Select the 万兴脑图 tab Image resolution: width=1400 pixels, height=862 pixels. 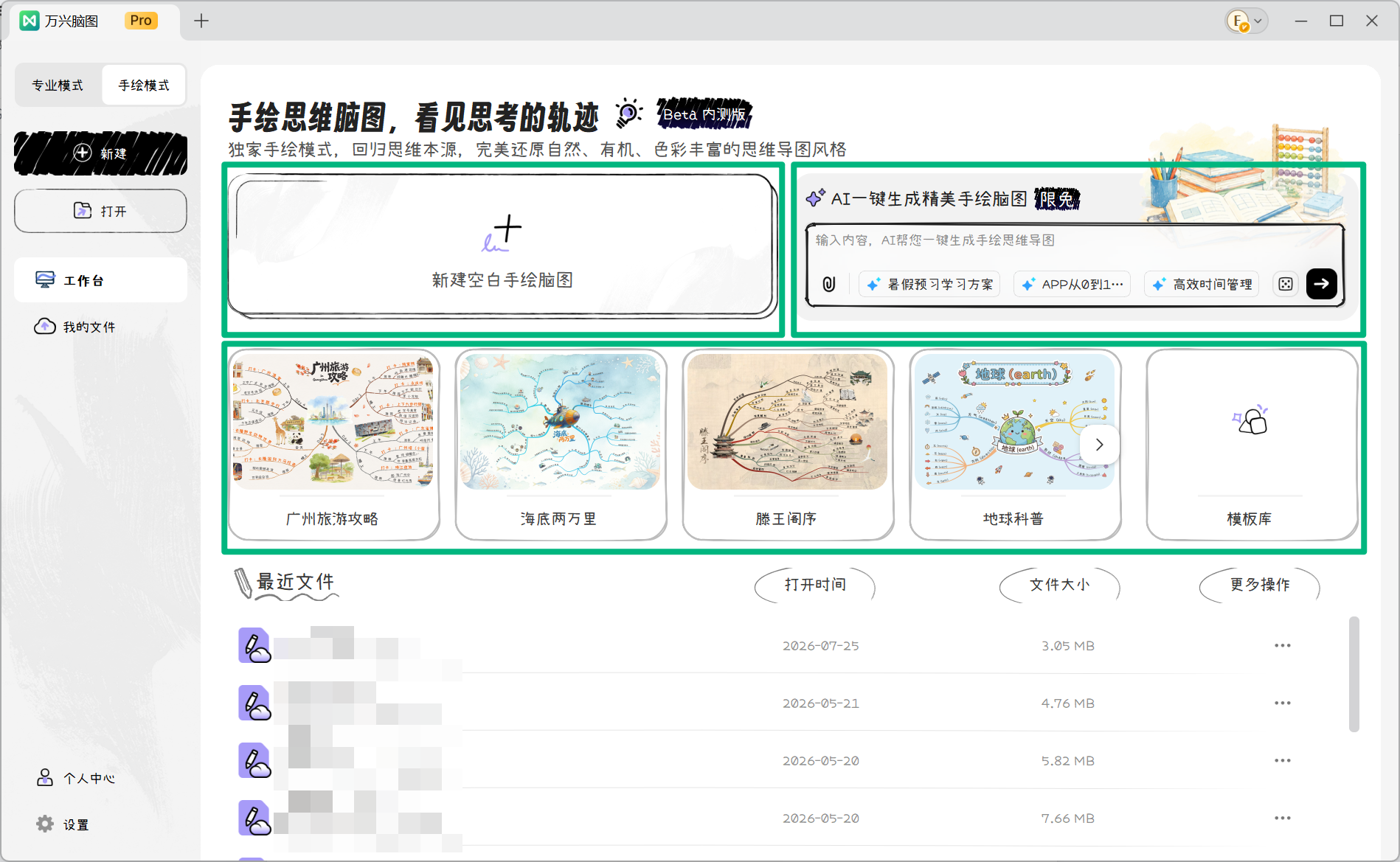click(94, 21)
